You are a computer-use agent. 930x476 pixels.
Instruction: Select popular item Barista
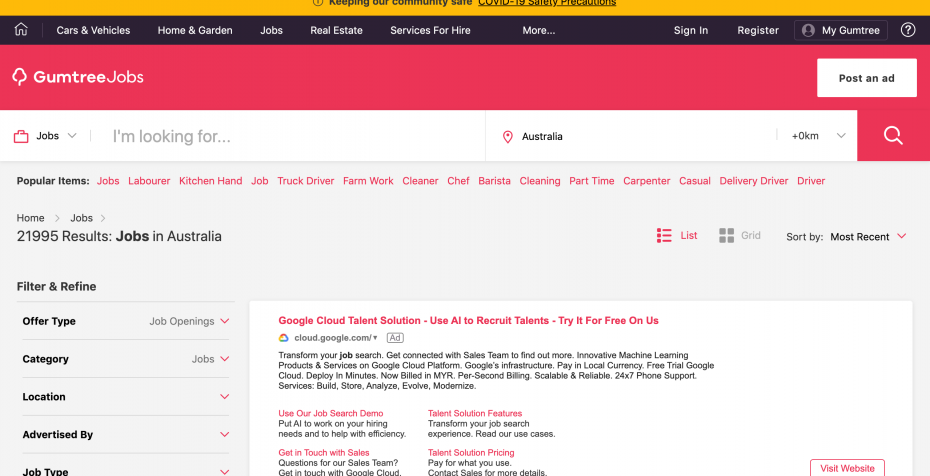[494, 181]
